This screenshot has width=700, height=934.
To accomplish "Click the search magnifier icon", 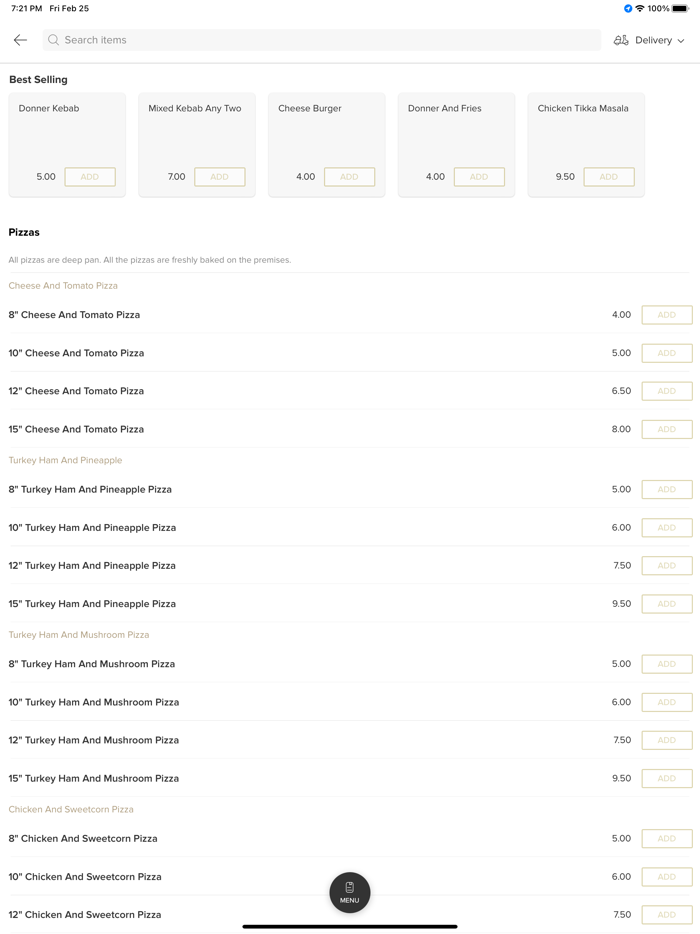I will [x=54, y=40].
